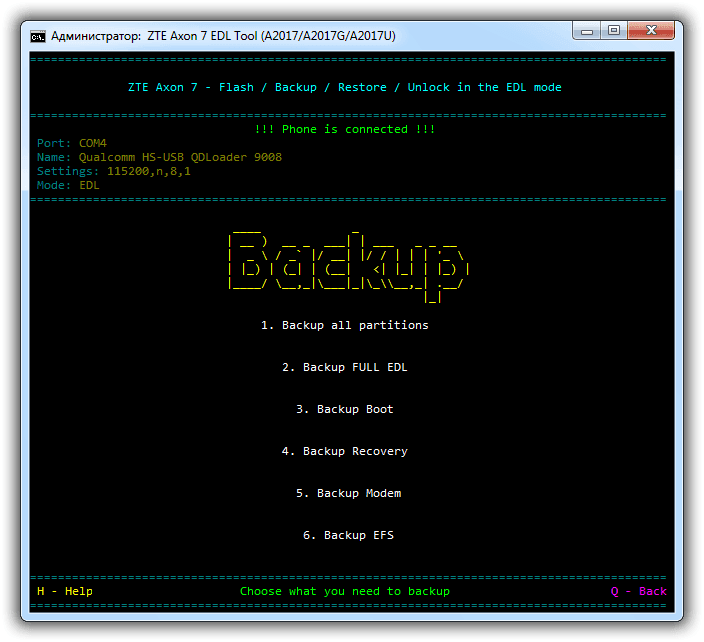Viewport: 704px width, 642px height.
Task: Maximize the EDL Tool window
Action: click(614, 31)
